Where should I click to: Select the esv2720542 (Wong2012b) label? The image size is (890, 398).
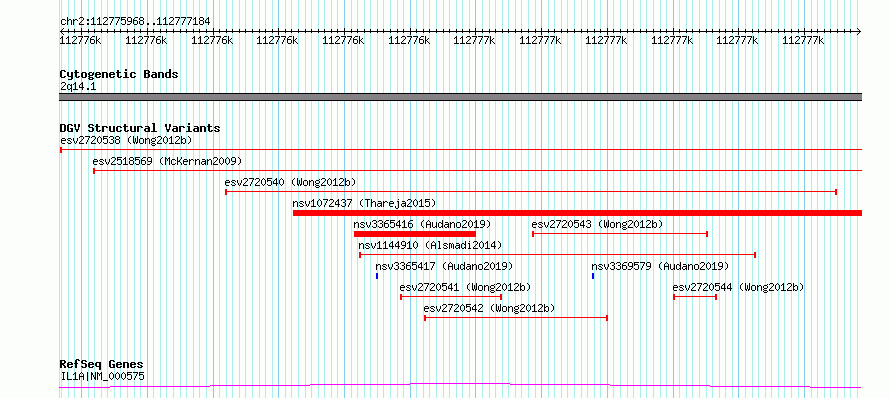(489, 308)
